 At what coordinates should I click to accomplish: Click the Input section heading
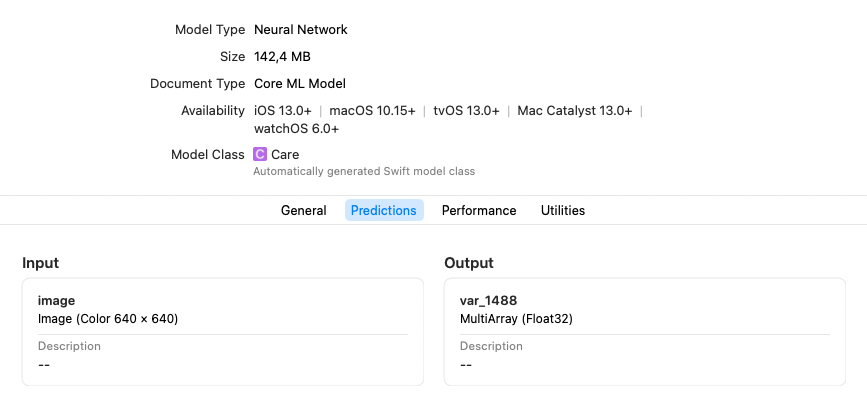40,263
